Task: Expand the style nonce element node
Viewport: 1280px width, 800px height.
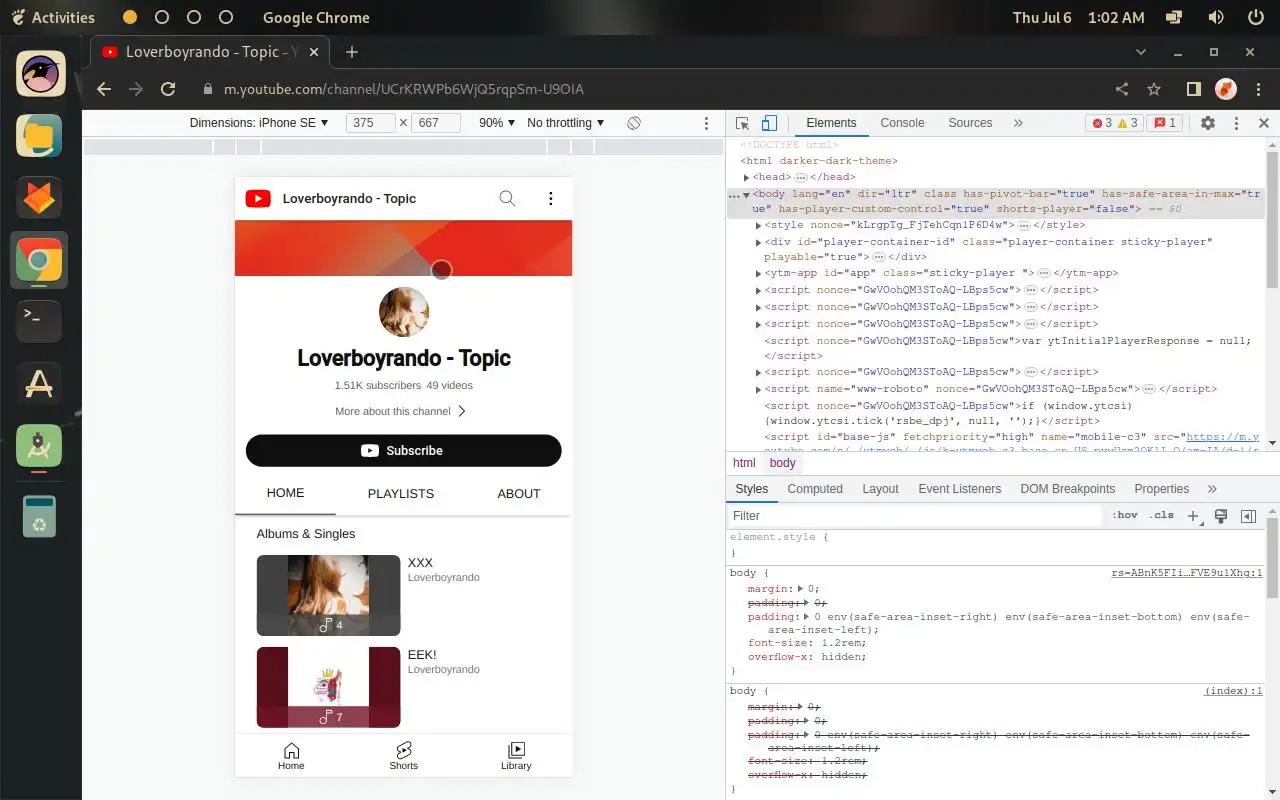Action: (x=758, y=226)
